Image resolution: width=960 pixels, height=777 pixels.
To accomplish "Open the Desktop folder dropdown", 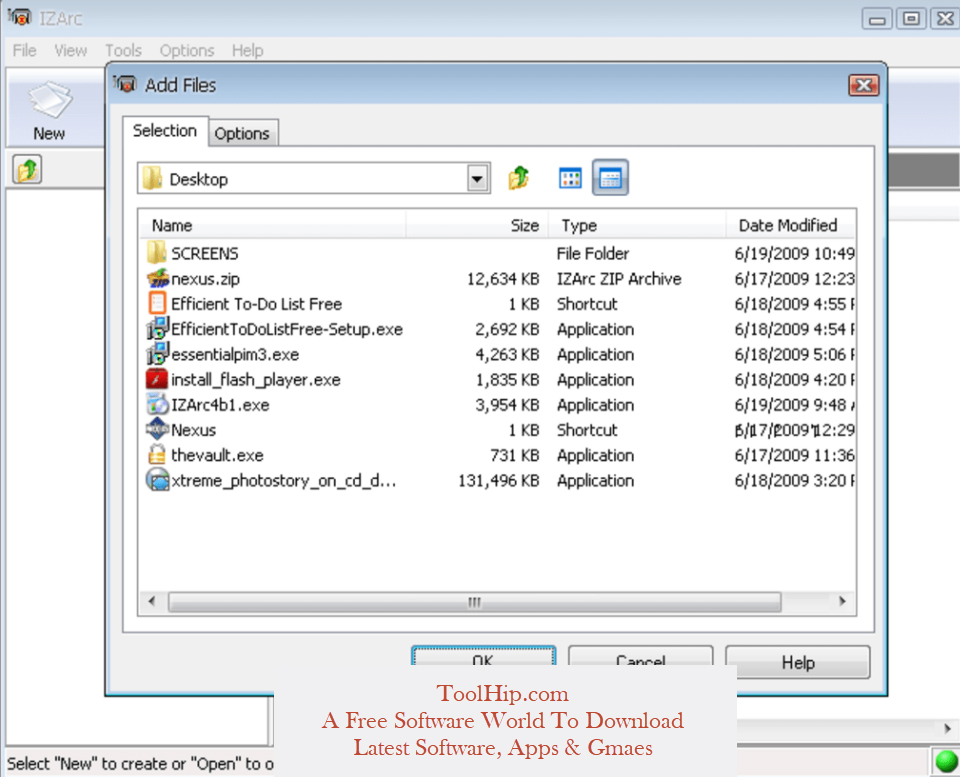I will [x=478, y=179].
